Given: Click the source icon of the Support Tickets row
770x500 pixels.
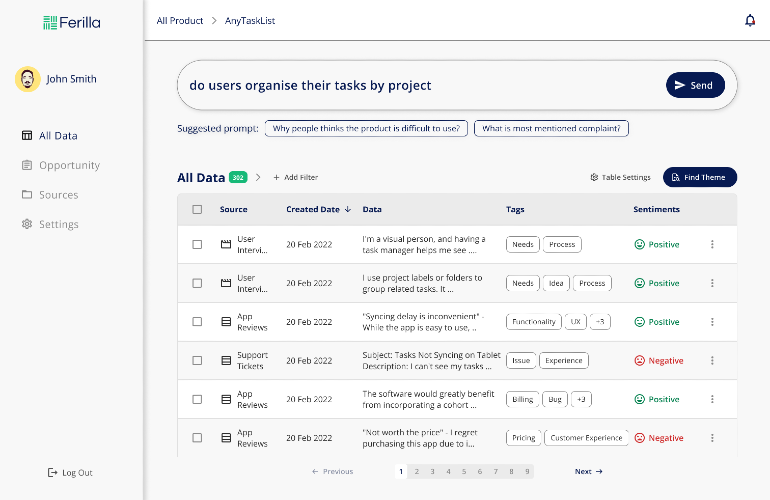Looking at the screenshot, I should tap(226, 361).
